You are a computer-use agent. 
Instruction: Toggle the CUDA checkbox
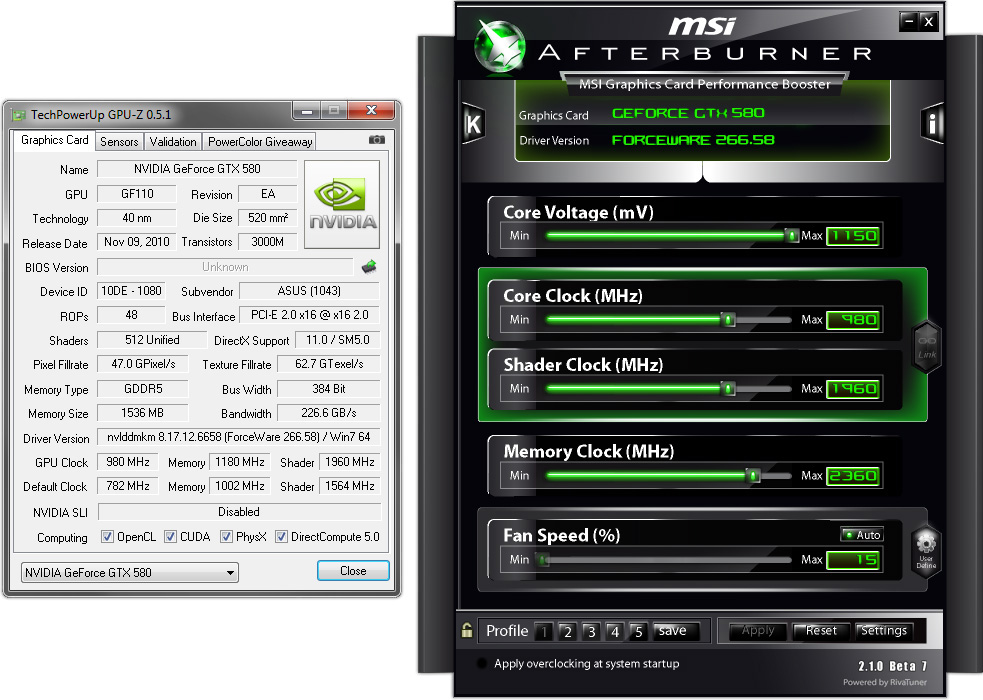coord(170,536)
